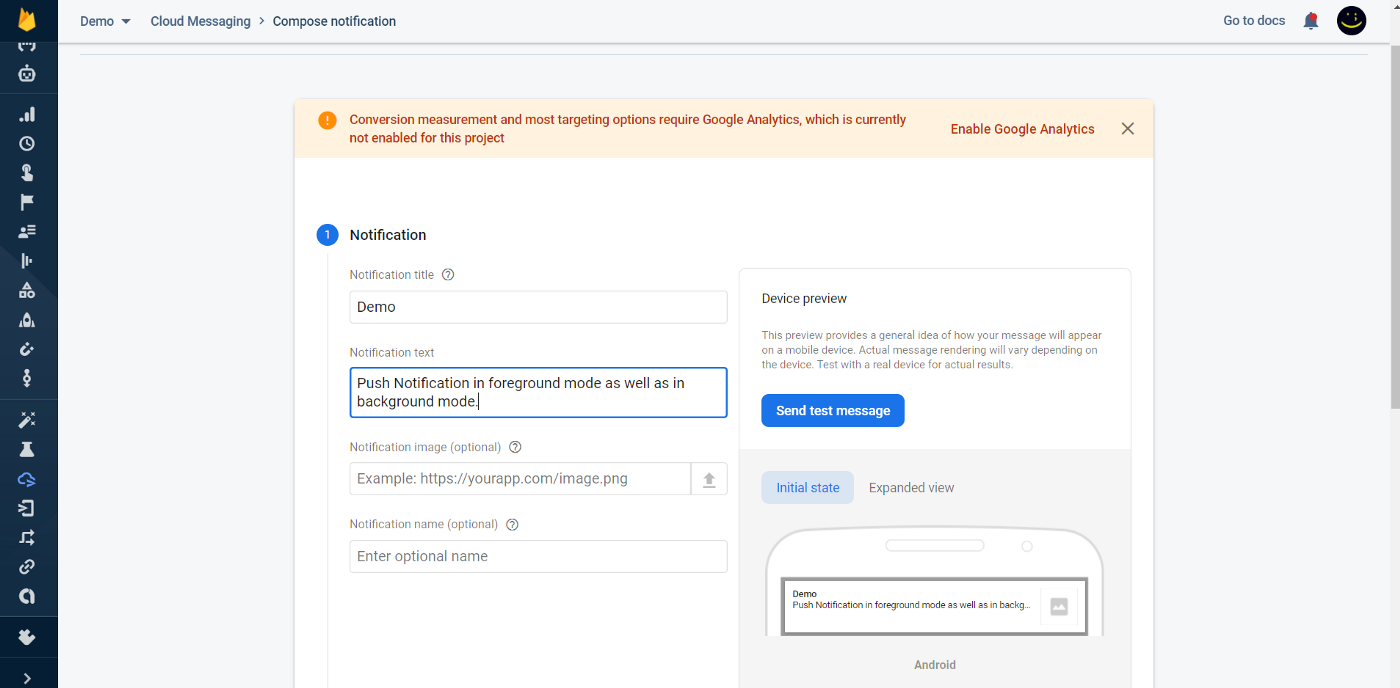Expand the sidebar navigation with bottom chevron
The height and width of the screenshot is (688, 1400).
(27, 678)
